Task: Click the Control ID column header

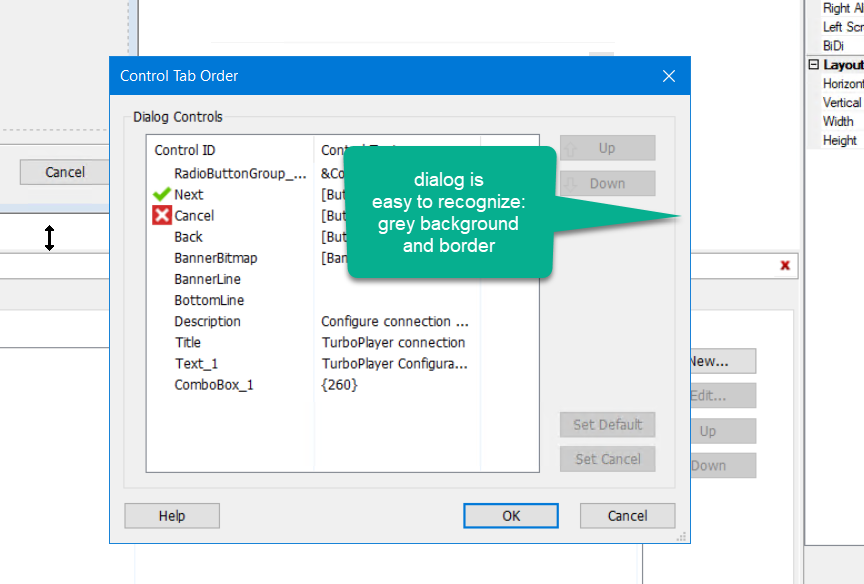Action: coord(185,150)
